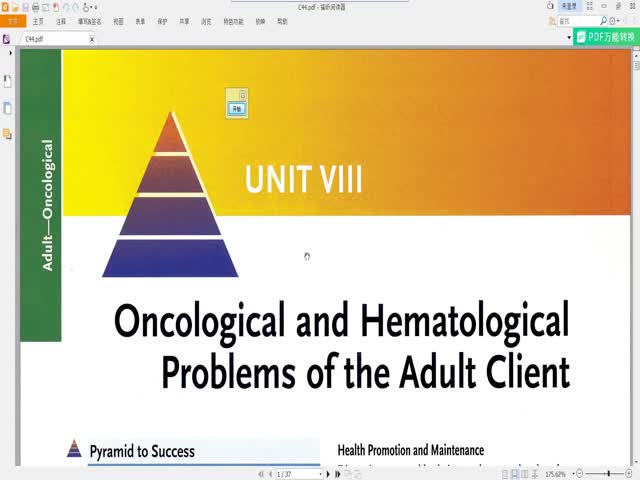
Task: Open the 文件 (File) menu
Action: [x=13, y=20]
